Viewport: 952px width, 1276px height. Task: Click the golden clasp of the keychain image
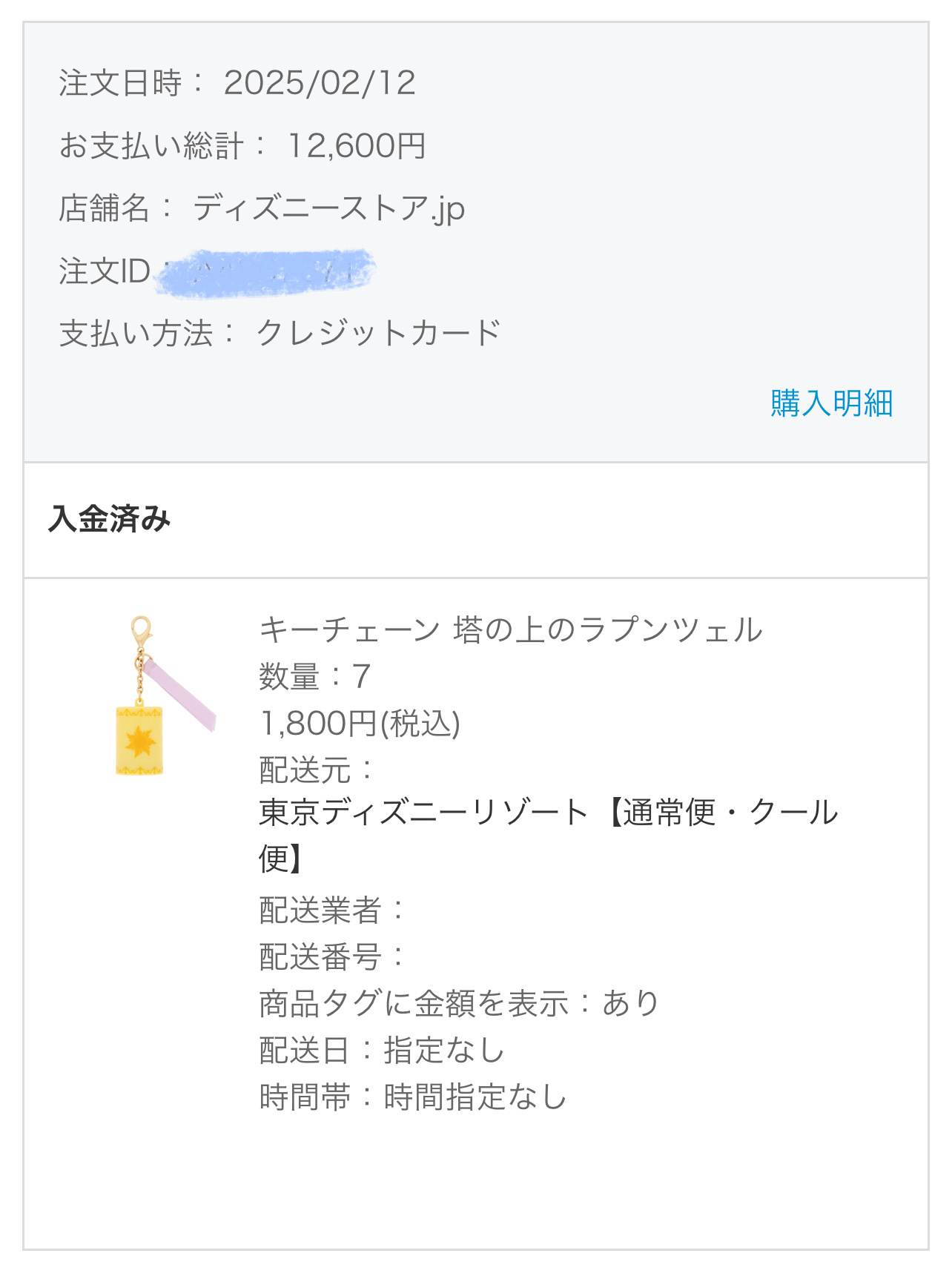(141, 632)
